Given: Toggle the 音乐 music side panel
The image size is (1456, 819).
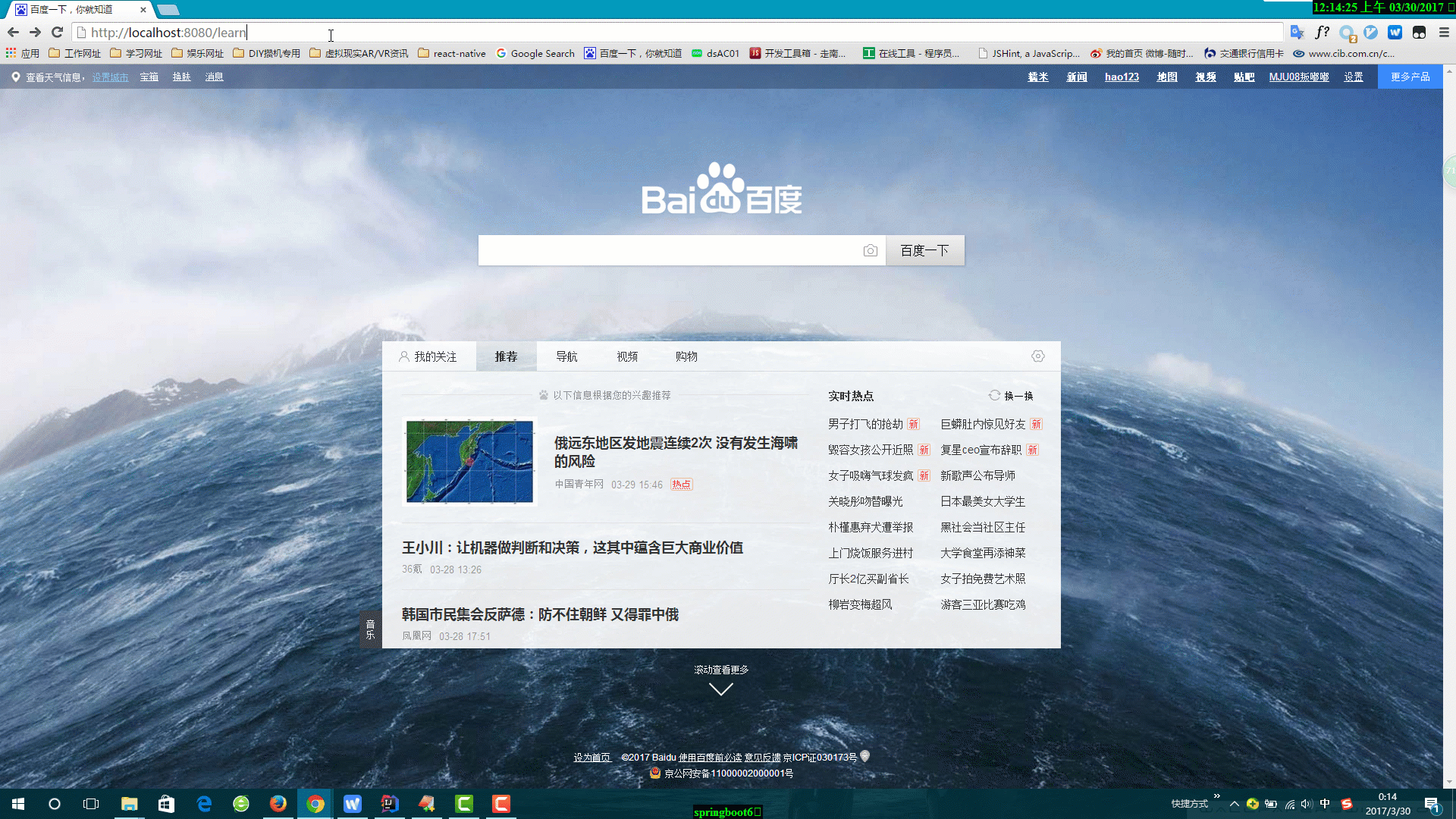Looking at the screenshot, I should [x=370, y=629].
